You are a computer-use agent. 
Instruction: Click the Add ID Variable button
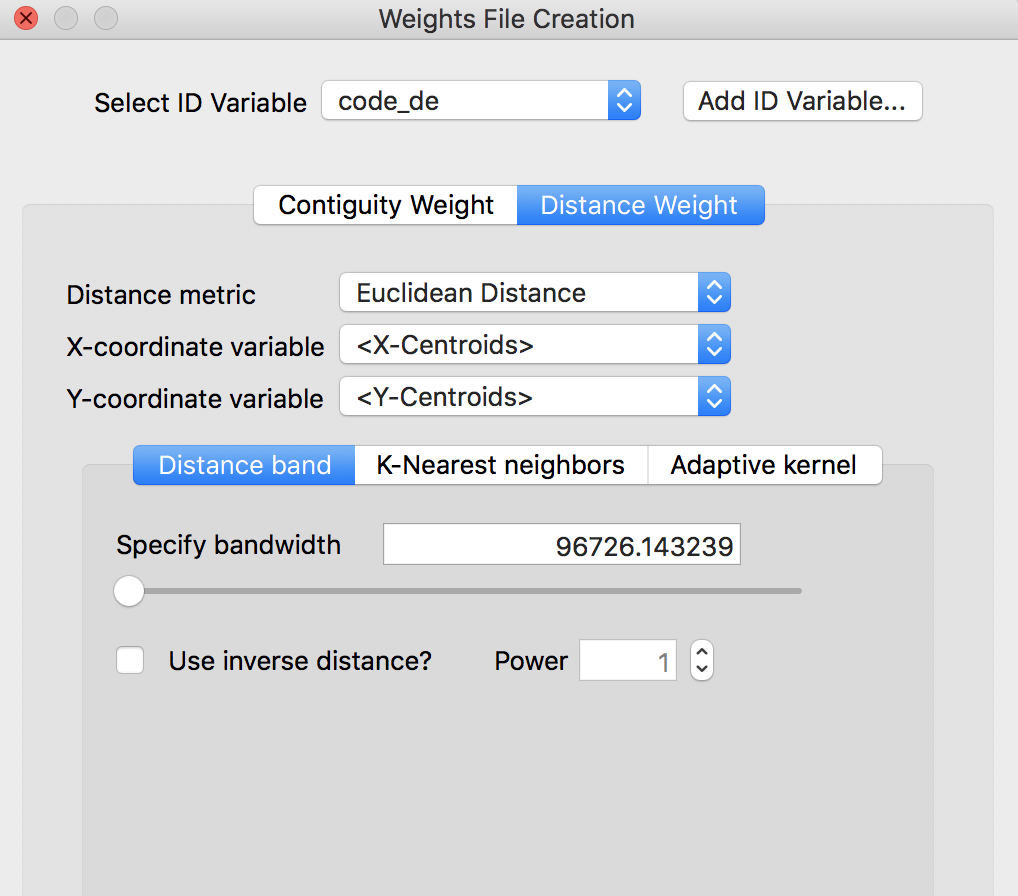click(x=802, y=100)
